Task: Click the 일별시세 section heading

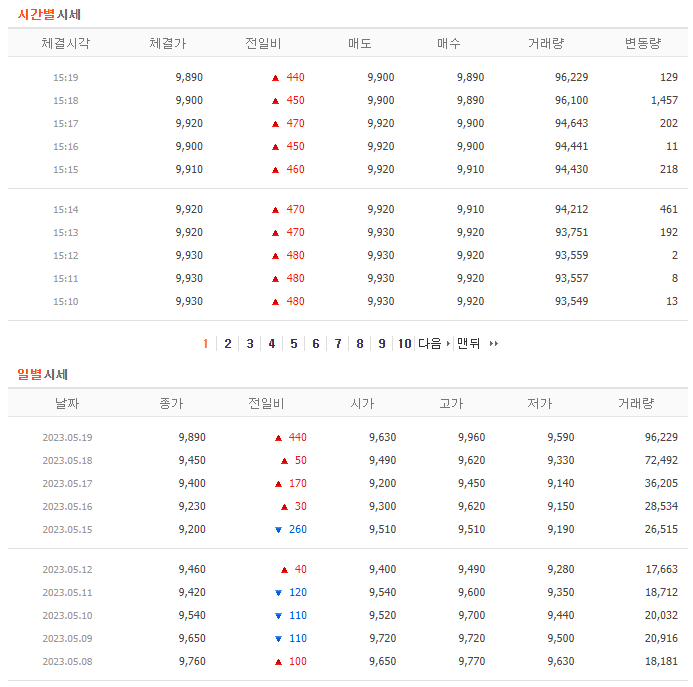Action: coord(42,374)
